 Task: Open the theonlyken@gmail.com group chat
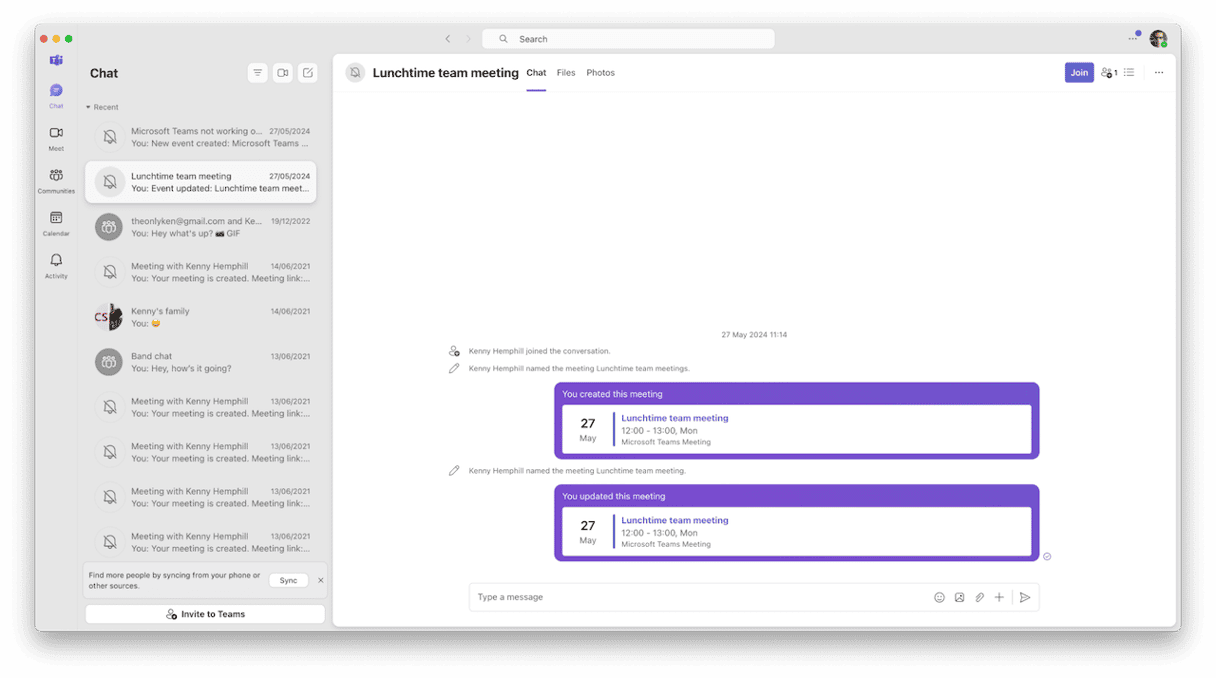[201, 227]
